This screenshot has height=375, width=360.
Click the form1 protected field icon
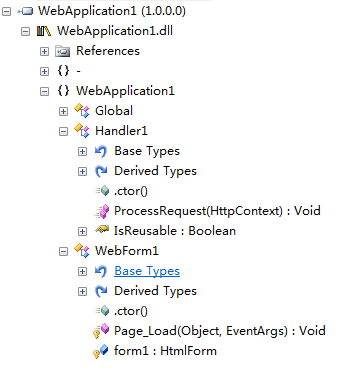101,351
